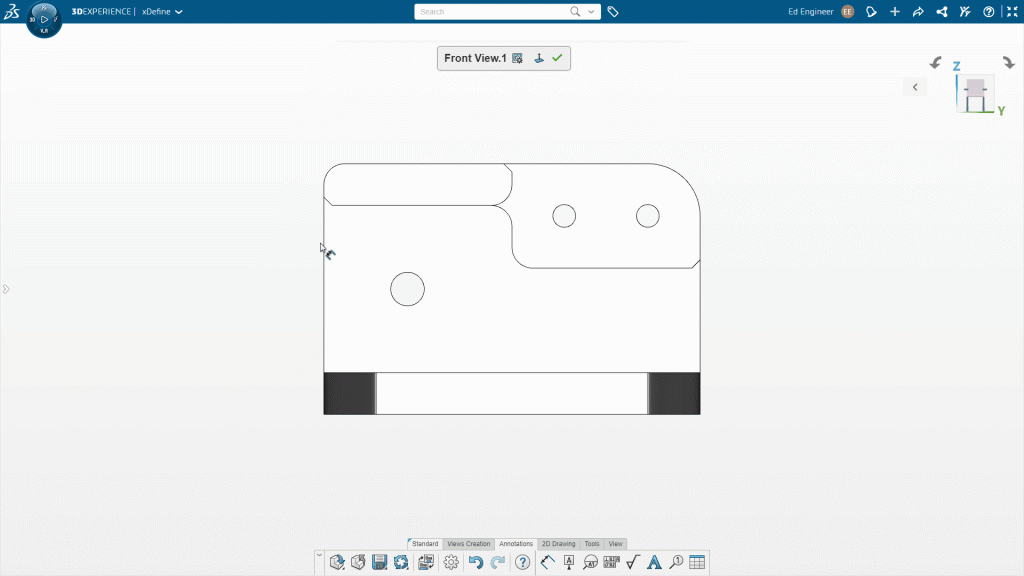This screenshot has height=576, width=1024.
Task: Confirm Front View.1 with the green checkmark
Action: (x=557, y=58)
